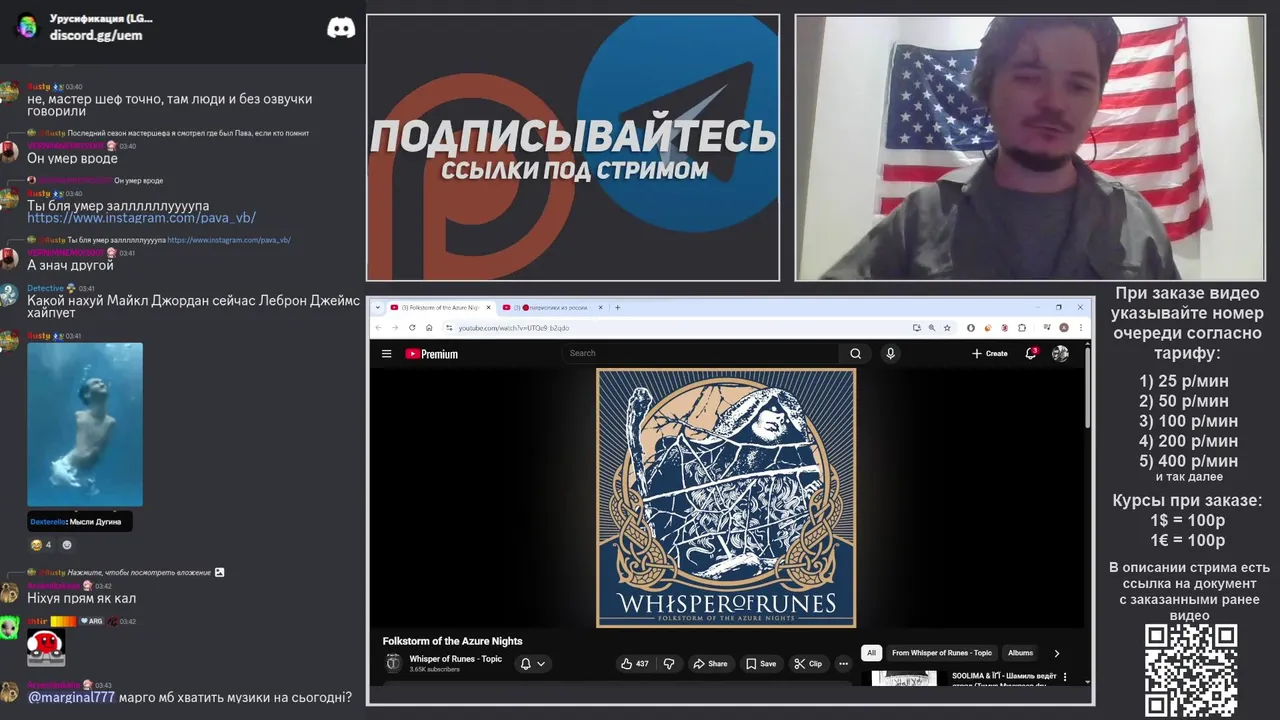Switch to the second browser tab
Image resolution: width=1280 pixels, height=720 pixels.
[551, 307]
